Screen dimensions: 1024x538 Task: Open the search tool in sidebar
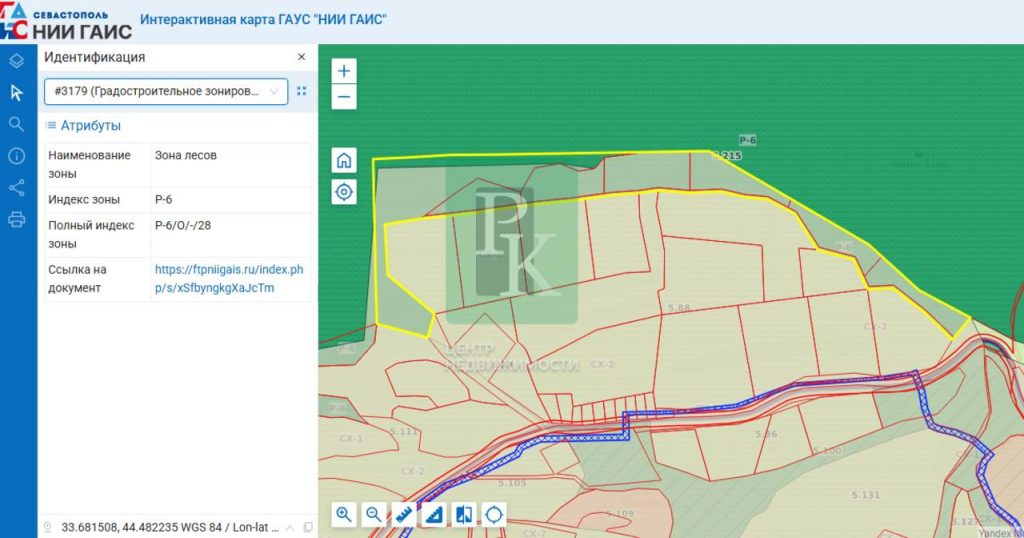coord(16,124)
